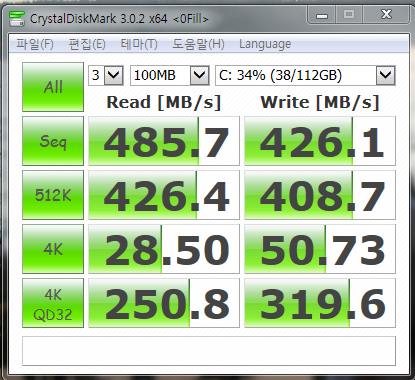Select the 4K write result 50.73
This screenshot has height=380, width=415.
click(x=320, y=249)
